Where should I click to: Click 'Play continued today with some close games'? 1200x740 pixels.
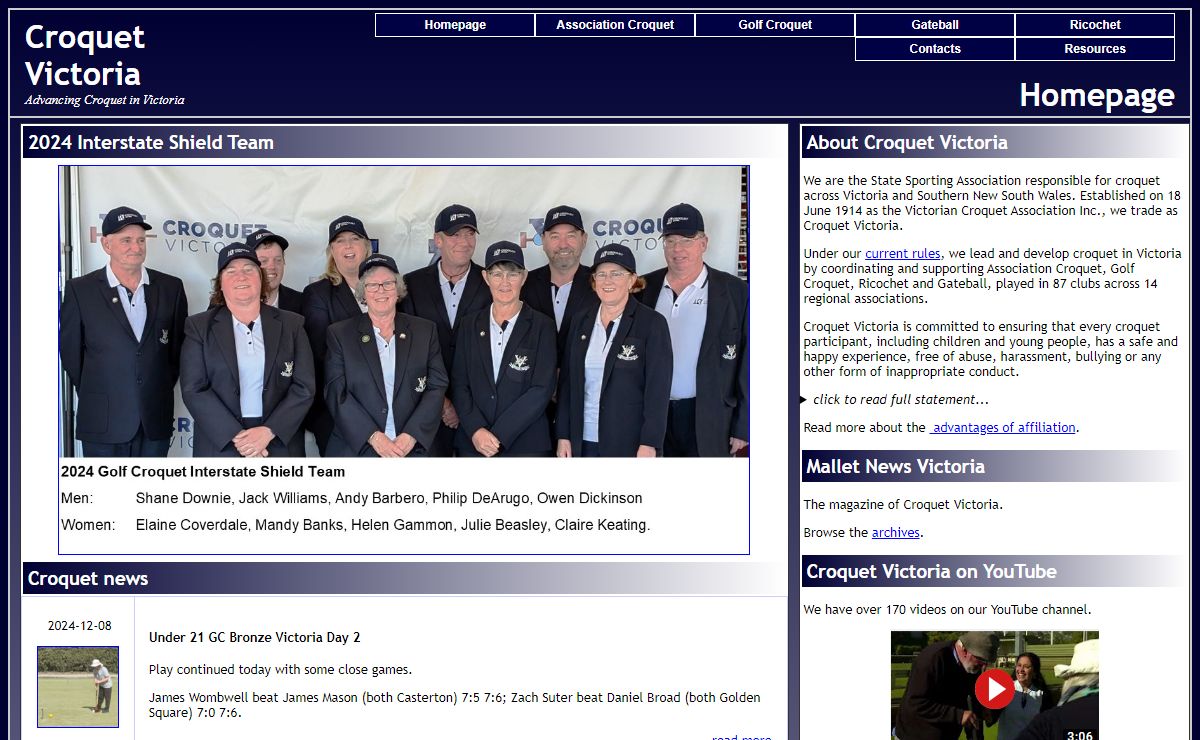click(280, 670)
